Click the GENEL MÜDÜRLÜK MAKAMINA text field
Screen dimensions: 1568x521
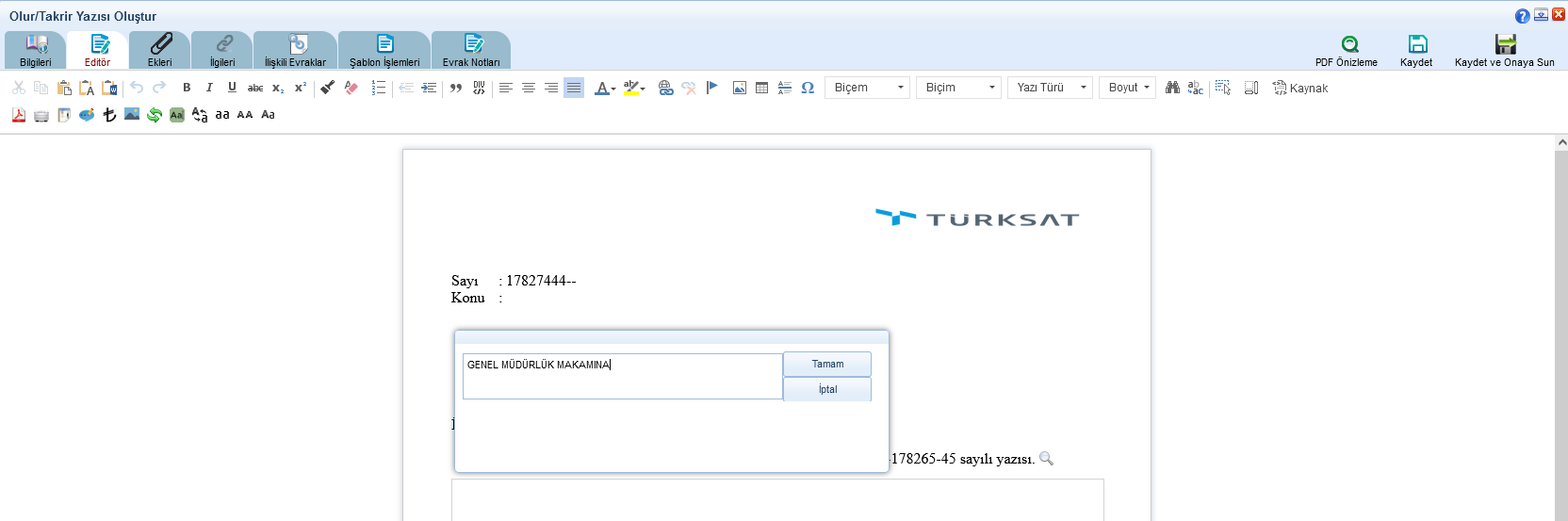click(622, 376)
